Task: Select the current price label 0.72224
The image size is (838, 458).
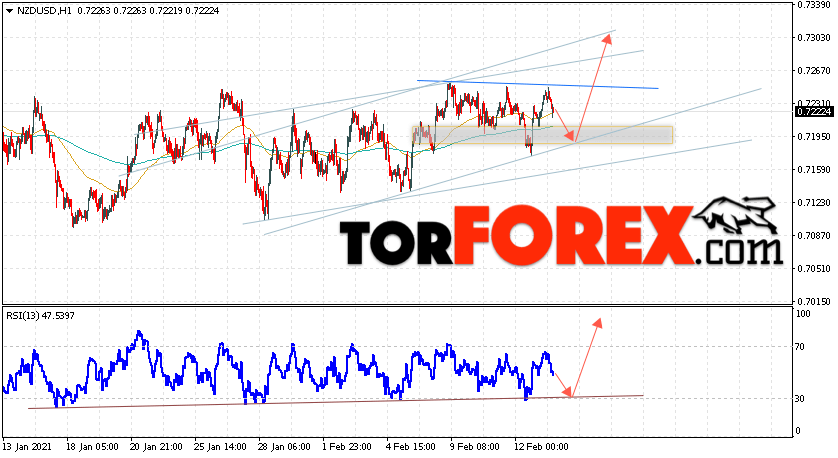Action: [814, 111]
